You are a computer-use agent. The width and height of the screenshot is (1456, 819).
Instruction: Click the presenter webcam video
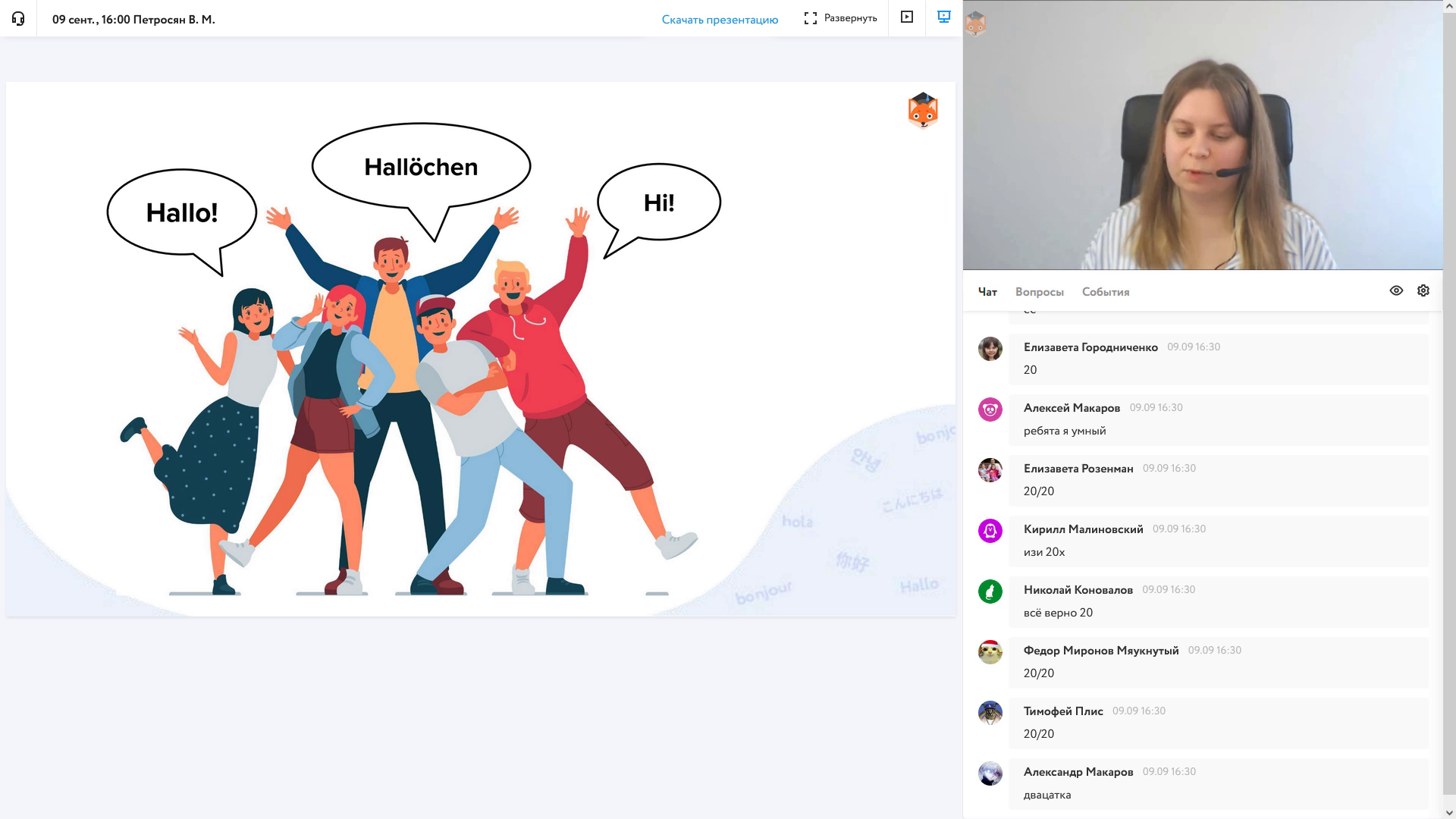(x=1203, y=136)
